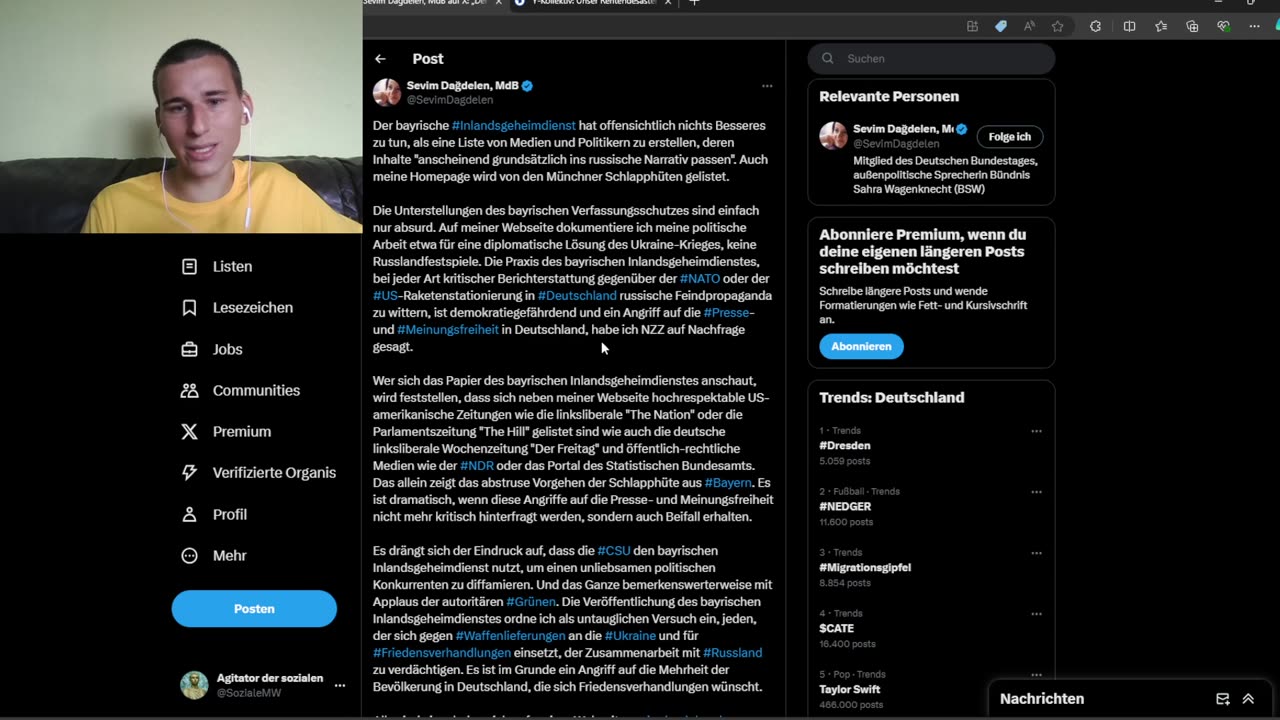
Task: Click the read aloud icon in address bar
Action: pyautogui.click(x=1029, y=27)
